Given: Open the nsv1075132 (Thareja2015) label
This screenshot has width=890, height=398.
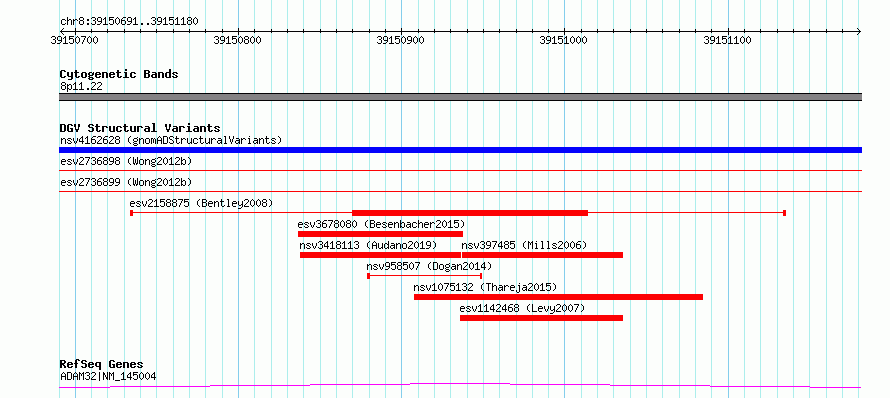Looking at the screenshot, I should tap(485, 287).
